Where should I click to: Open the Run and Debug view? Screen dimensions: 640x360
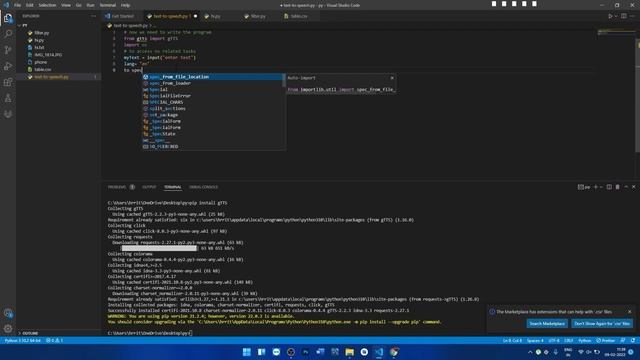point(8,66)
